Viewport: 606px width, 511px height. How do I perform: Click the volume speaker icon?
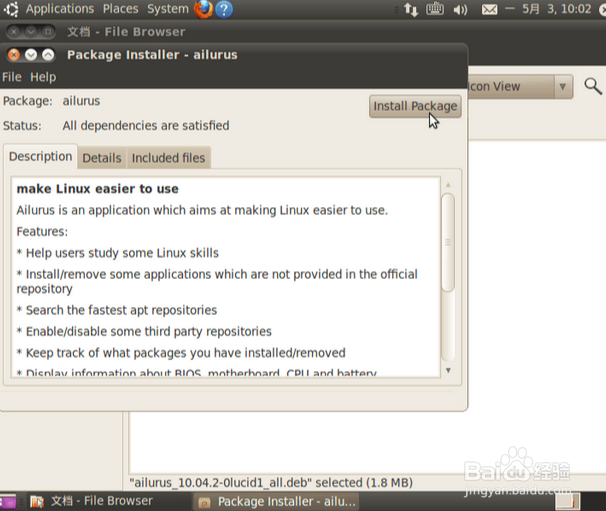tap(460, 9)
